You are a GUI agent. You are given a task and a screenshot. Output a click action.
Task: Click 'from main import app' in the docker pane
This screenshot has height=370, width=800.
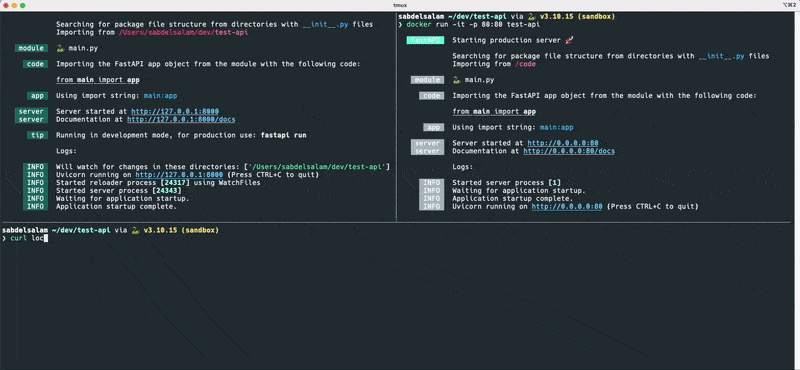(494, 112)
